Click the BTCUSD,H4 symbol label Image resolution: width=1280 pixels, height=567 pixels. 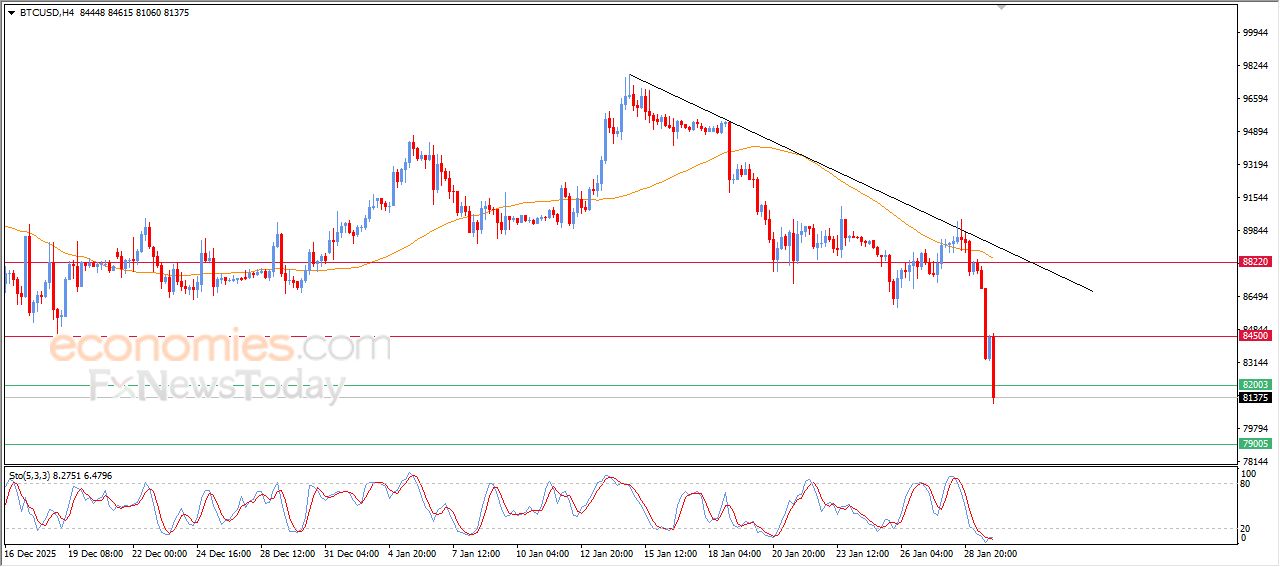point(47,13)
